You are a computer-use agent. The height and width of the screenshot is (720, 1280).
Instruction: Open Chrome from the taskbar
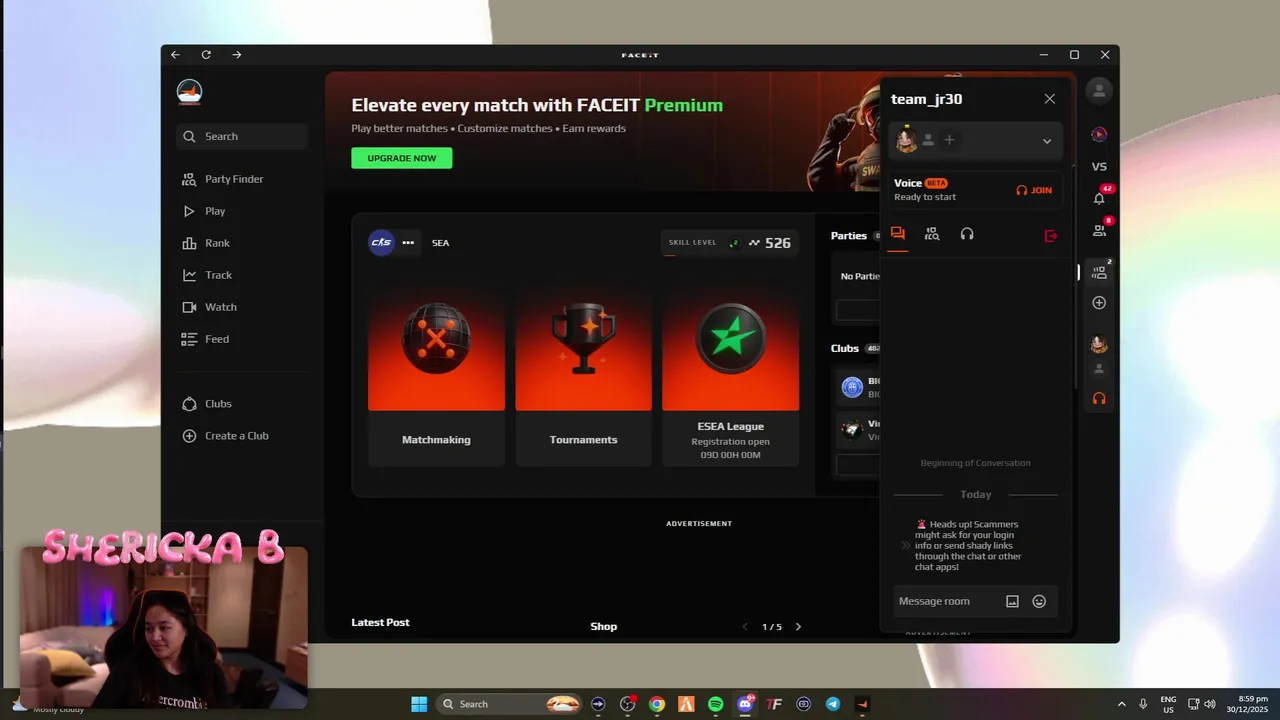point(657,704)
